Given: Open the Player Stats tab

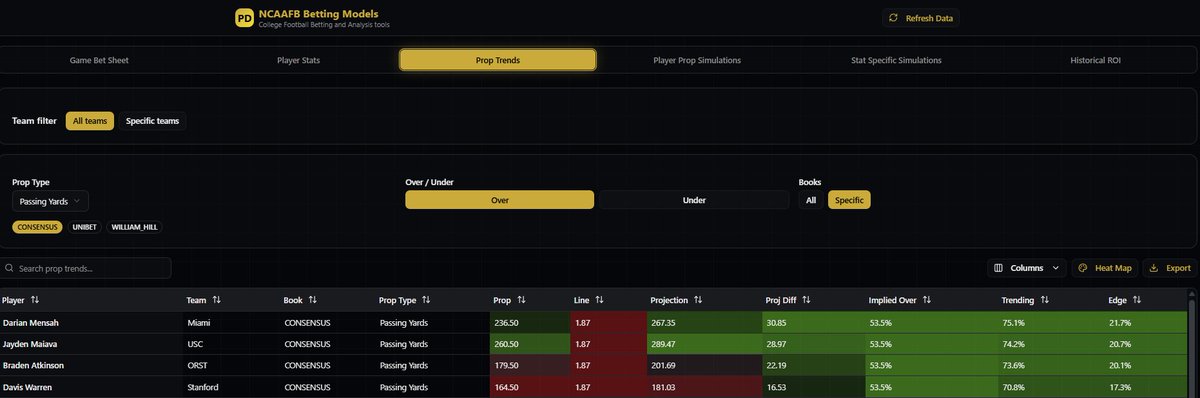Looking at the screenshot, I should (x=299, y=60).
